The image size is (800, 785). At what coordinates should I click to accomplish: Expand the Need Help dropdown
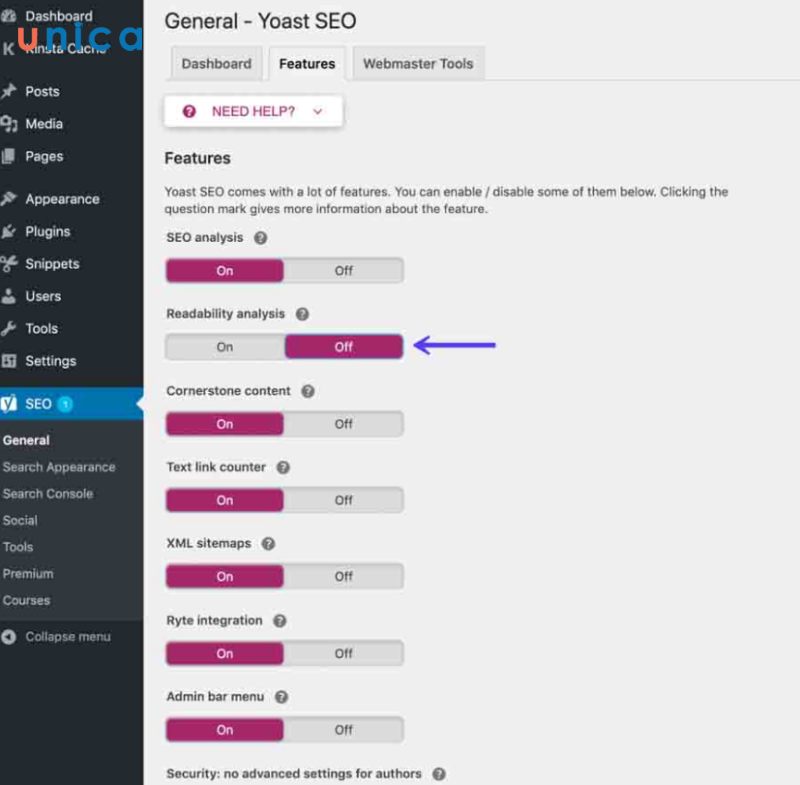coord(254,112)
